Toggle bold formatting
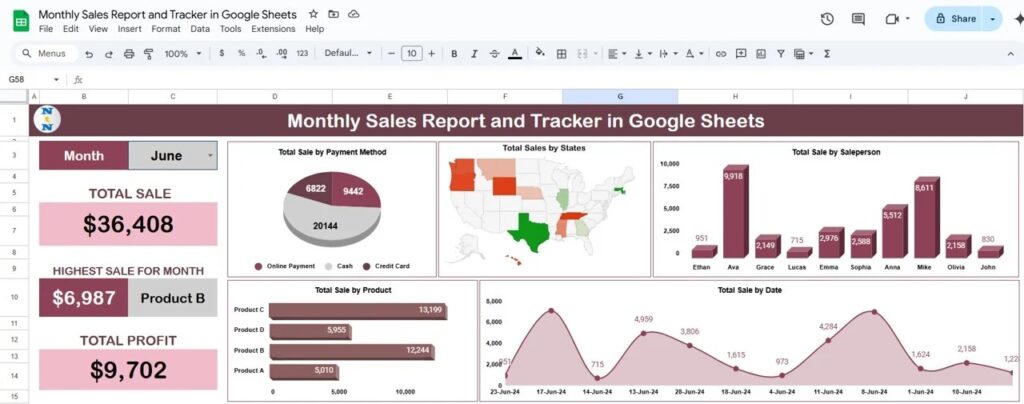The image size is (1024, 404). 454,54
